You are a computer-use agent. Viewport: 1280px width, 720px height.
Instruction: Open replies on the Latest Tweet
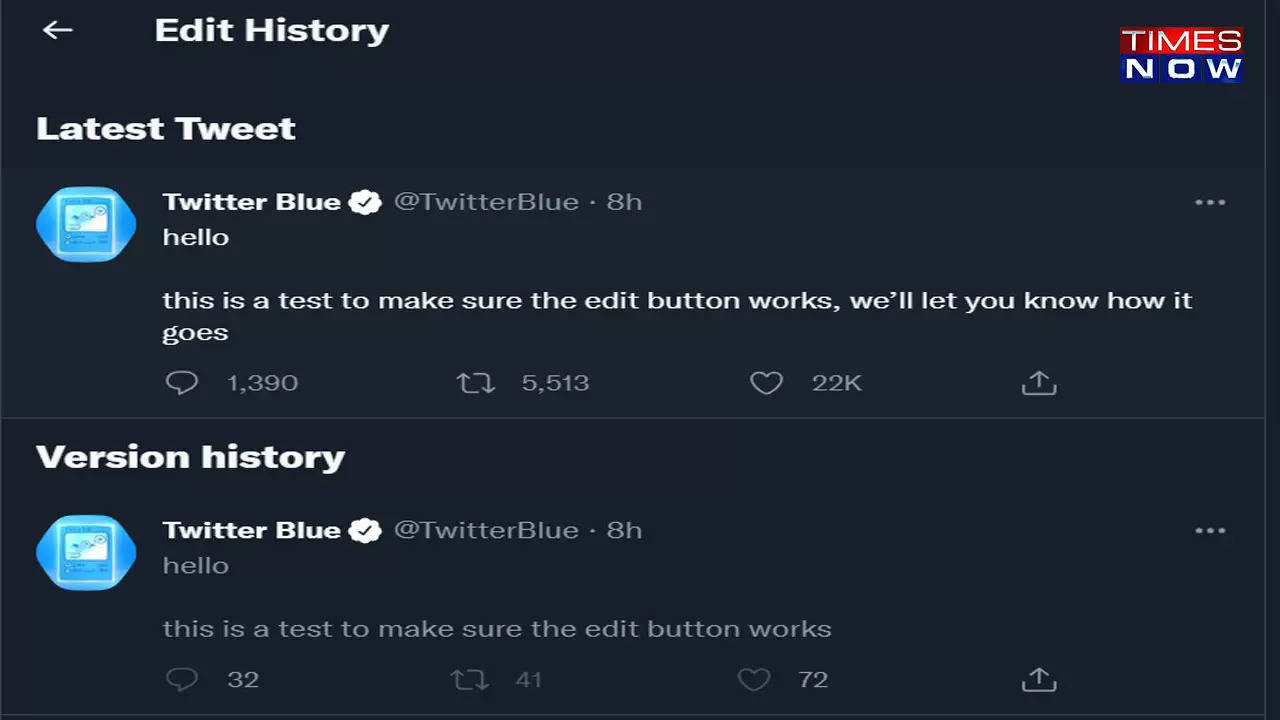pyautogui.click(x=182, y=383)
